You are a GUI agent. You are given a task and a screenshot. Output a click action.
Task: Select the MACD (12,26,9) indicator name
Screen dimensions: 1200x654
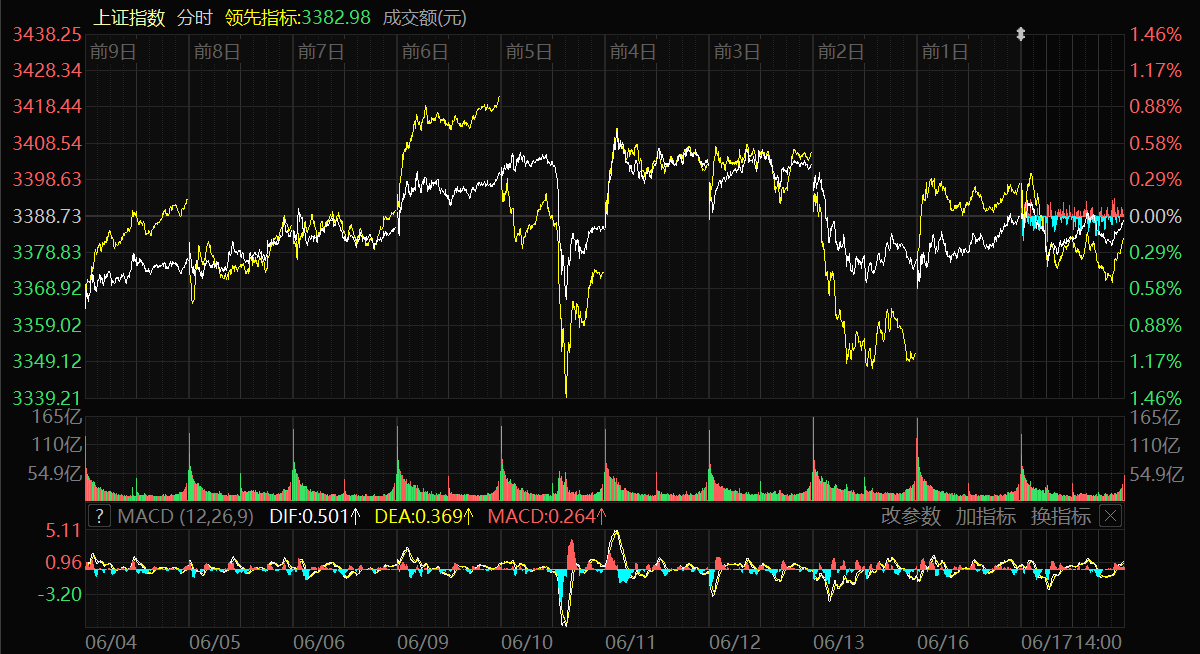(x=186, y=516)
